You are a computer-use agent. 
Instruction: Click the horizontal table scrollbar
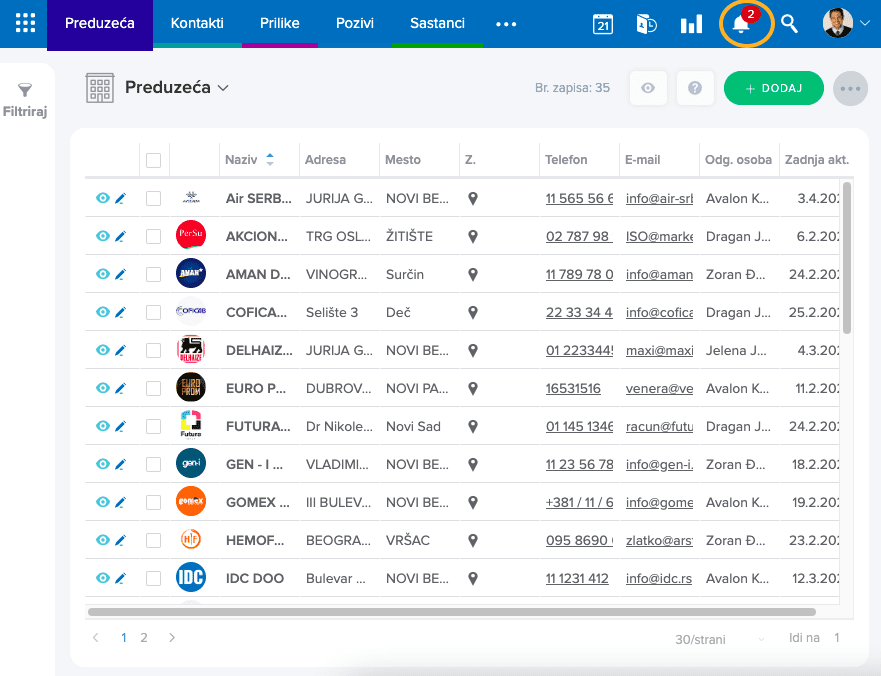point(452,612)
